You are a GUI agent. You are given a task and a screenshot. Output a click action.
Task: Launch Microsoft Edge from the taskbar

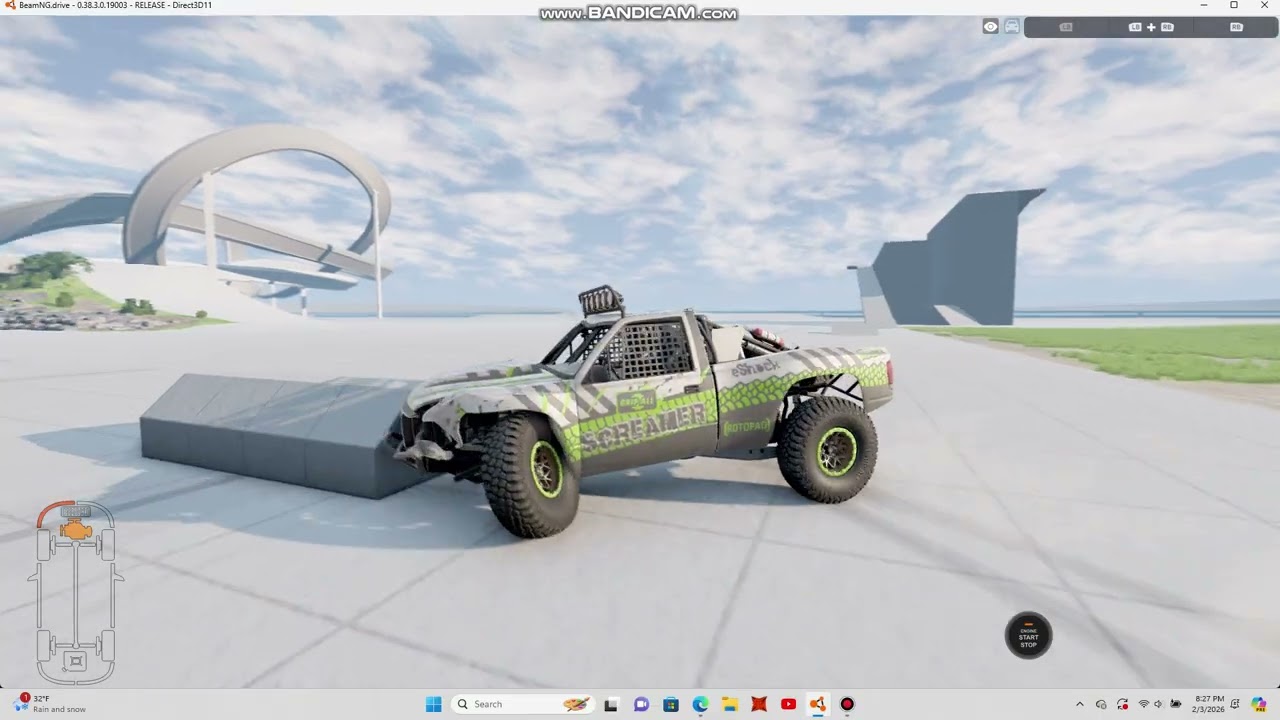tap(700, 704)
